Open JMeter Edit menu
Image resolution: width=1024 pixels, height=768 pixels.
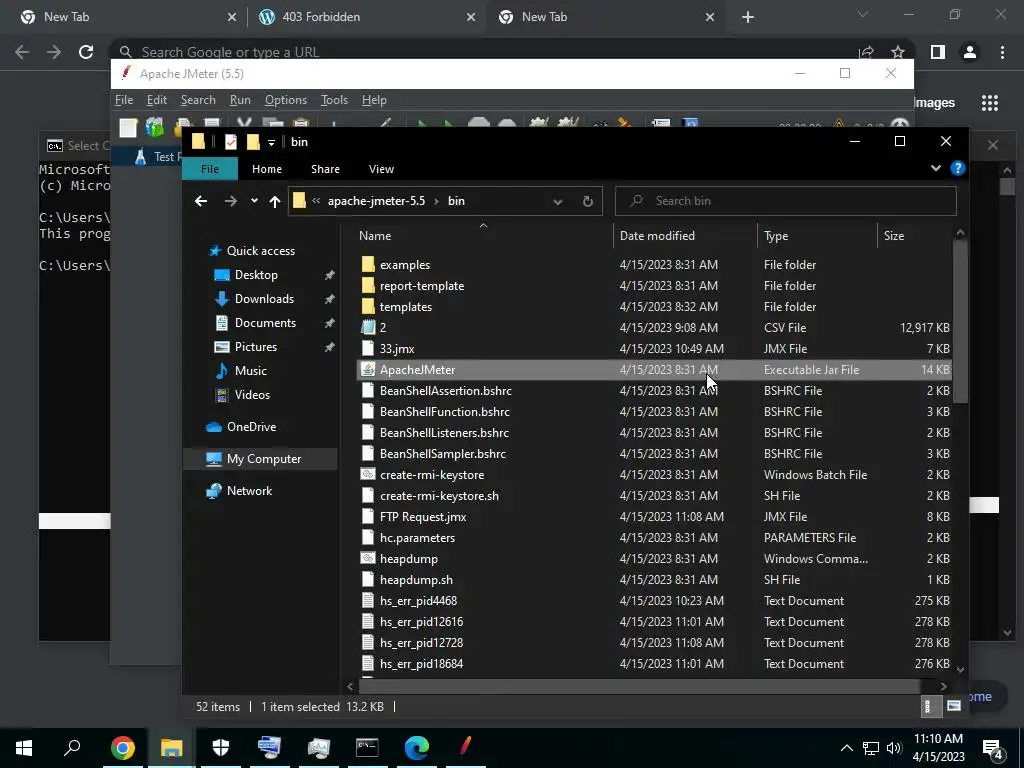pos(157,100)
